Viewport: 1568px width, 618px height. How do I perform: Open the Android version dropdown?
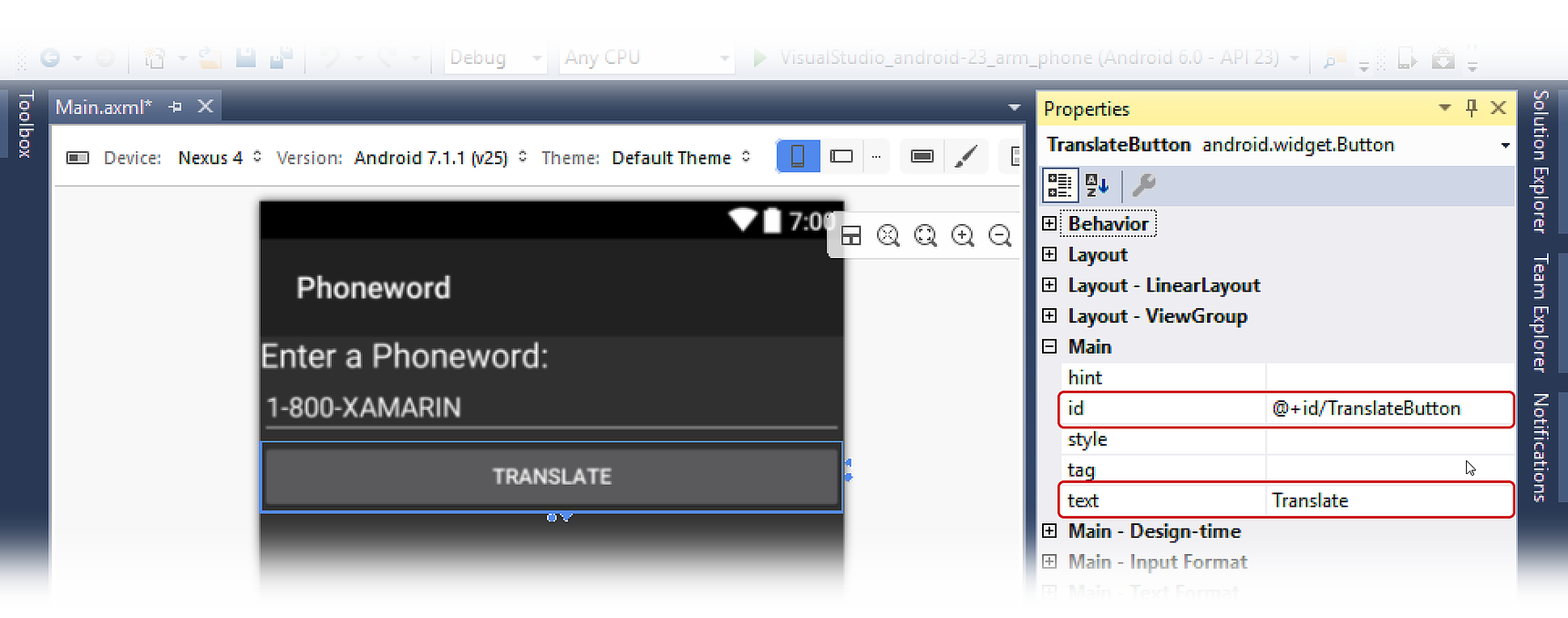point(439,158)
